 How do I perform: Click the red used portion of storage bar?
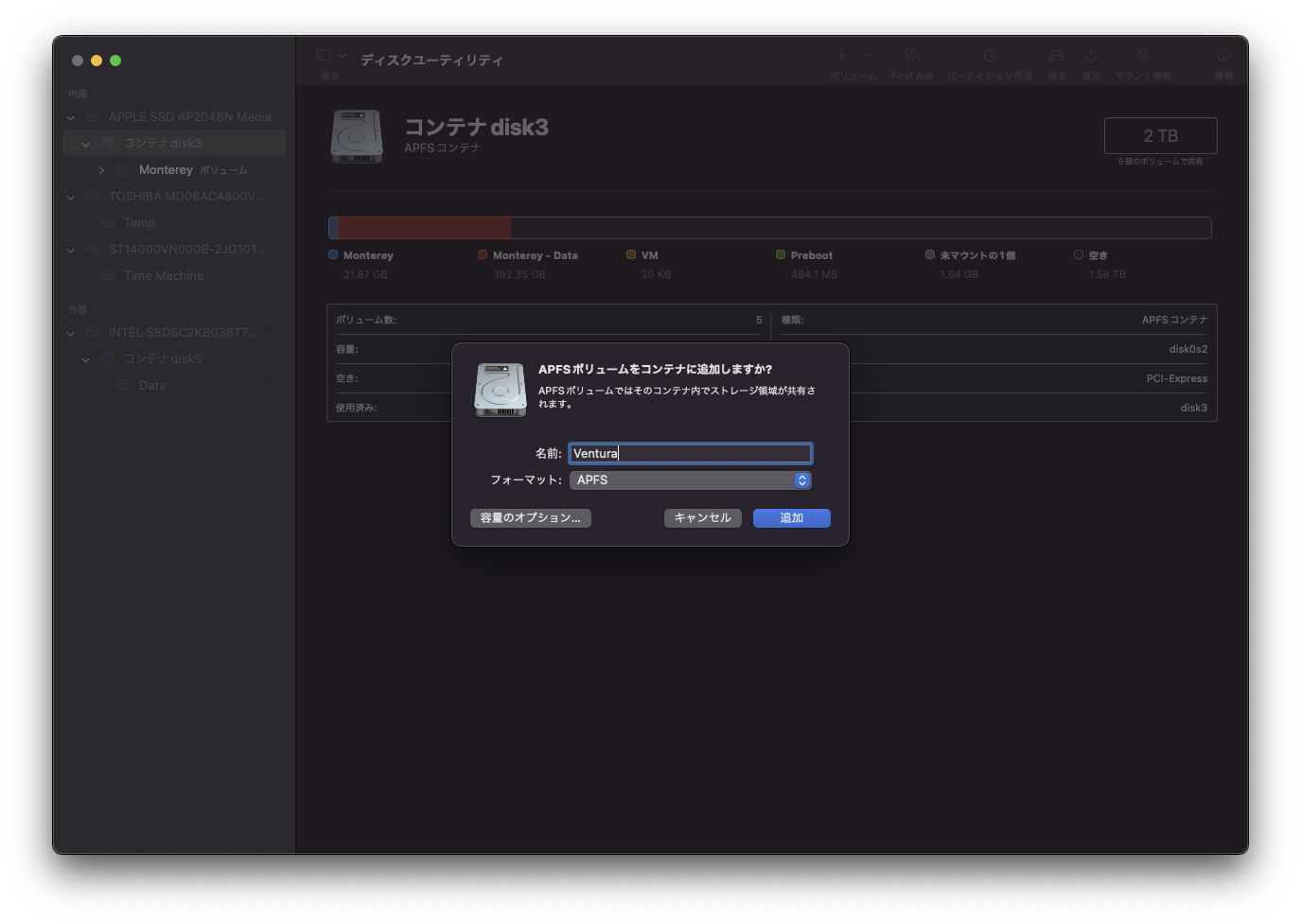pyautogui.click(x=425, y=228)
